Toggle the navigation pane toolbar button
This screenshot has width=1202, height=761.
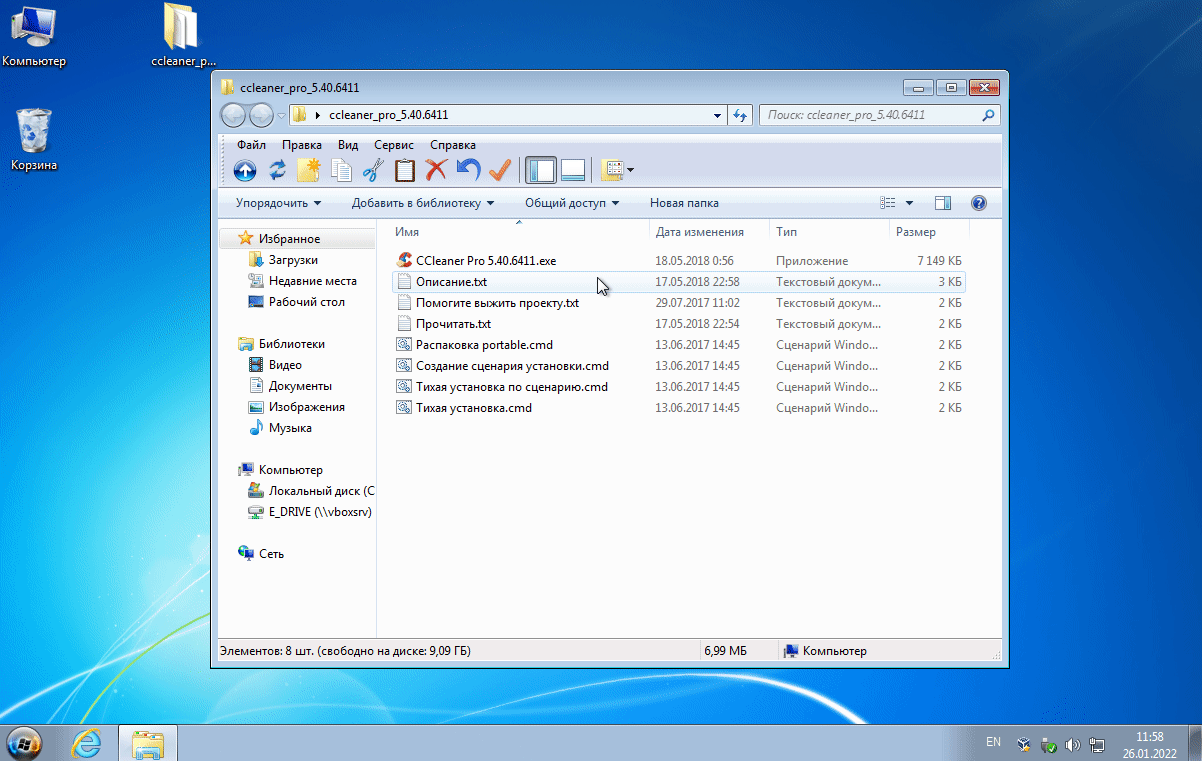[x=541, y=171]
